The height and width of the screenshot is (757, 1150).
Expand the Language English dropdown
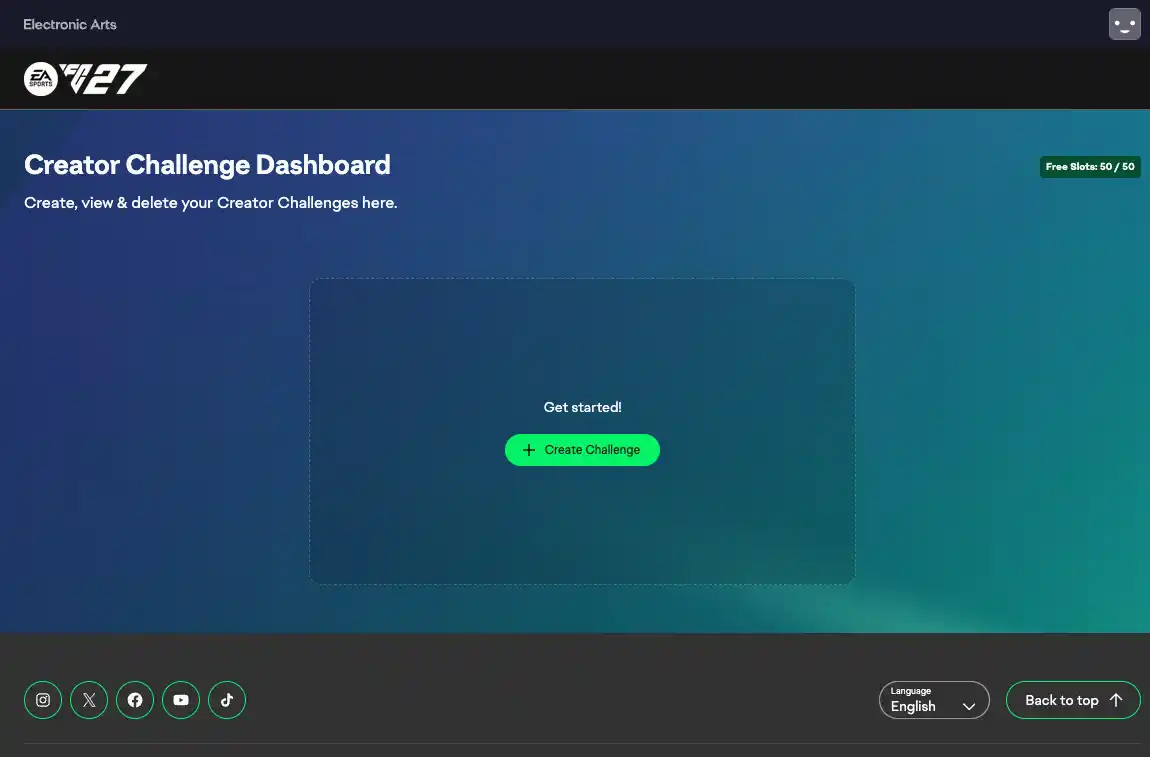934,700
